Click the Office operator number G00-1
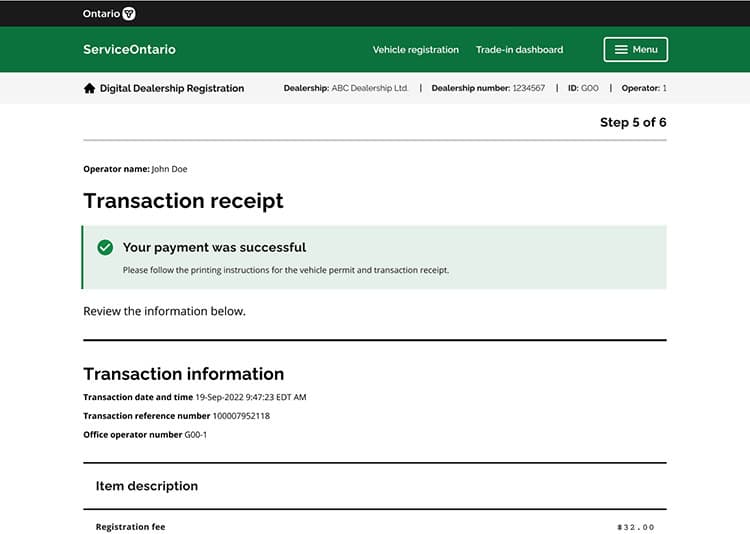Screen dimensions: 750x534 196,435
